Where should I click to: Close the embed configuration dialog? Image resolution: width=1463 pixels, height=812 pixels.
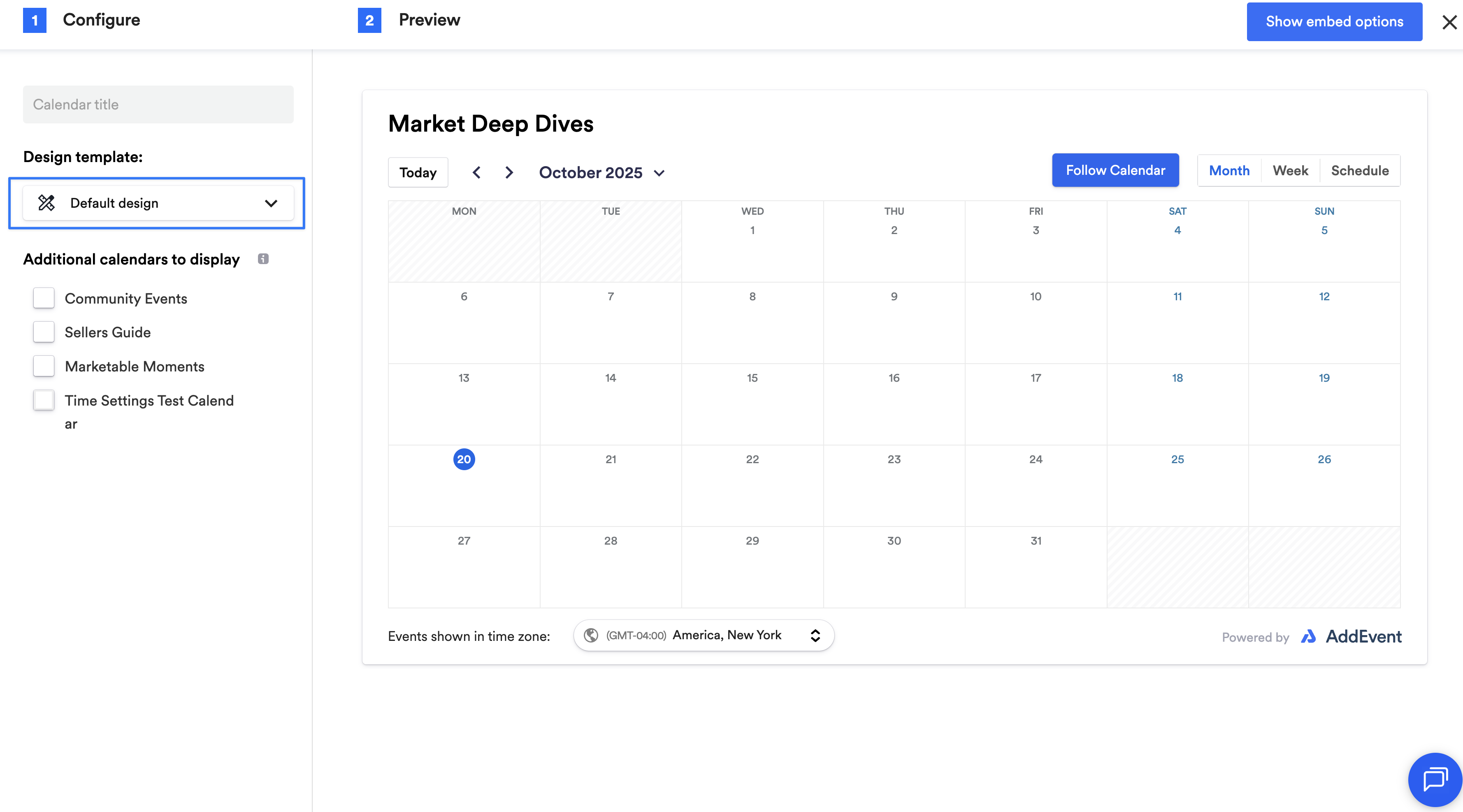[1449, 22]
